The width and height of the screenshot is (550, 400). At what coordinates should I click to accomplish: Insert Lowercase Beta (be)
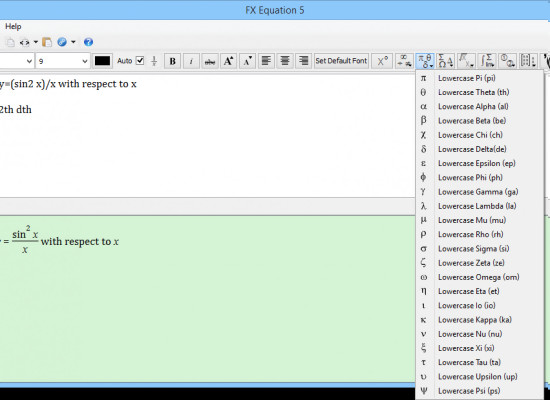click(479, 121)
